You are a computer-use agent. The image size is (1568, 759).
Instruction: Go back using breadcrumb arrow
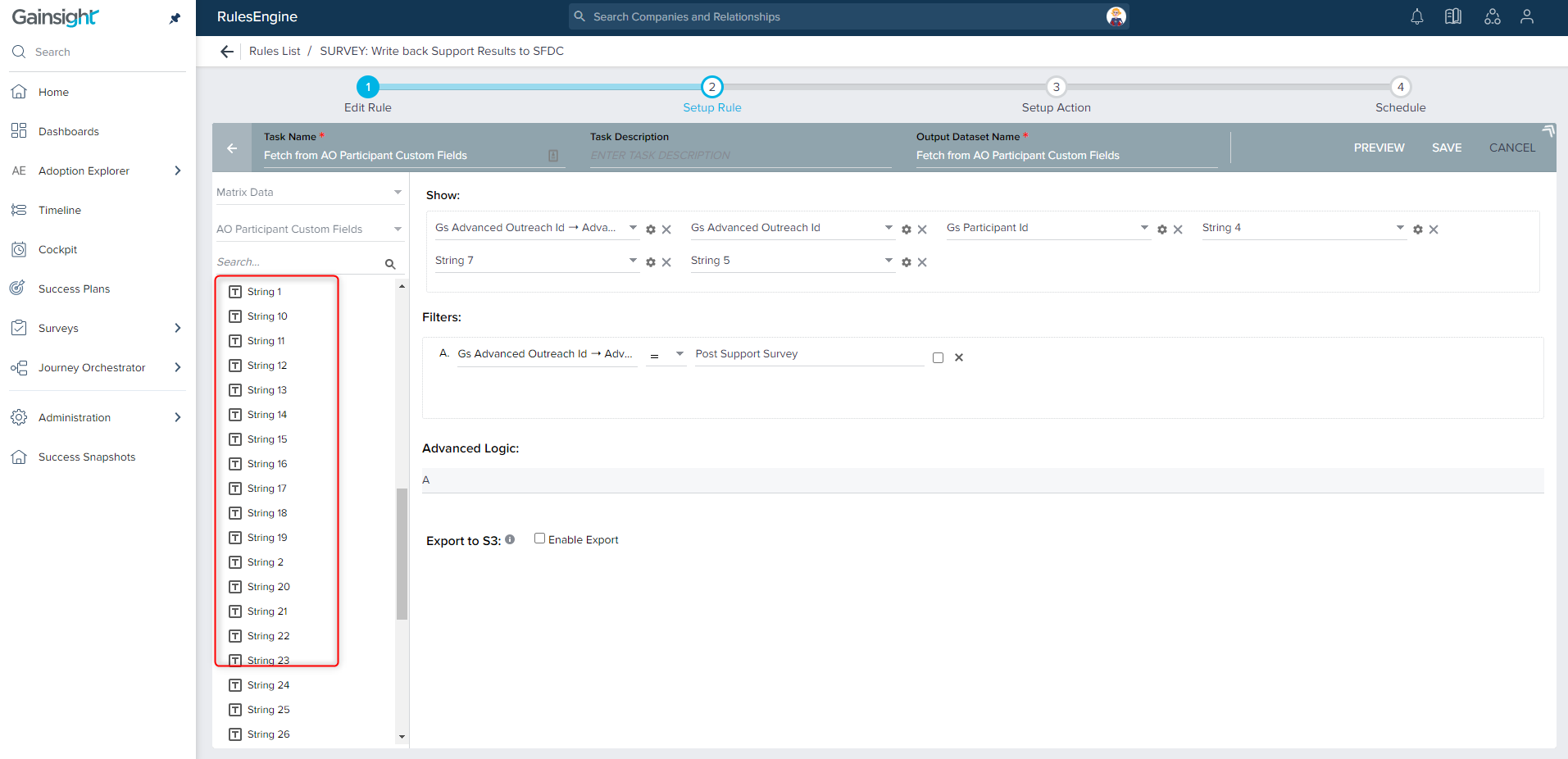pos(227,52)
